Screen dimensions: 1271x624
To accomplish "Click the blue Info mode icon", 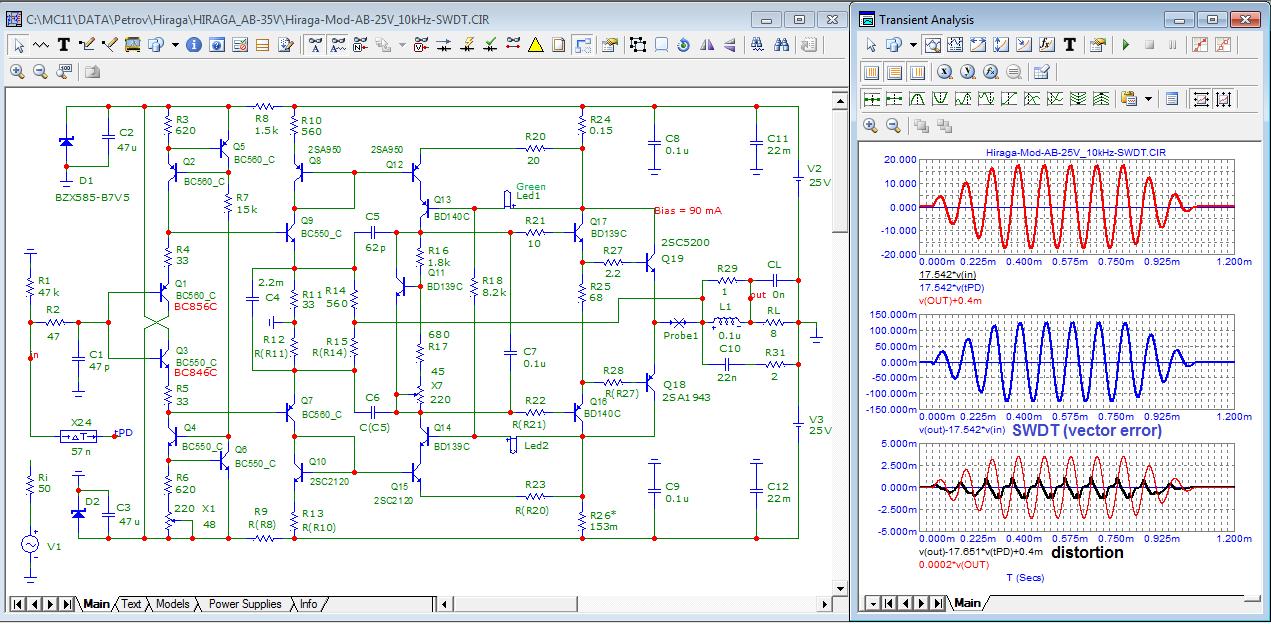I will point(193,45).
